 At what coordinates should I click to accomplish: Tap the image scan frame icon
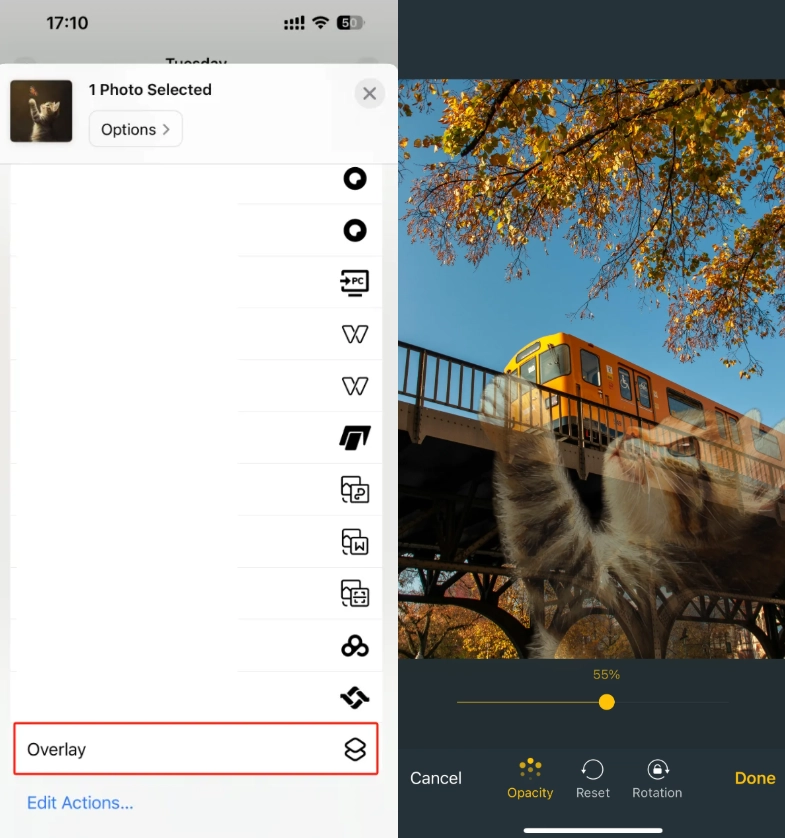355,593
